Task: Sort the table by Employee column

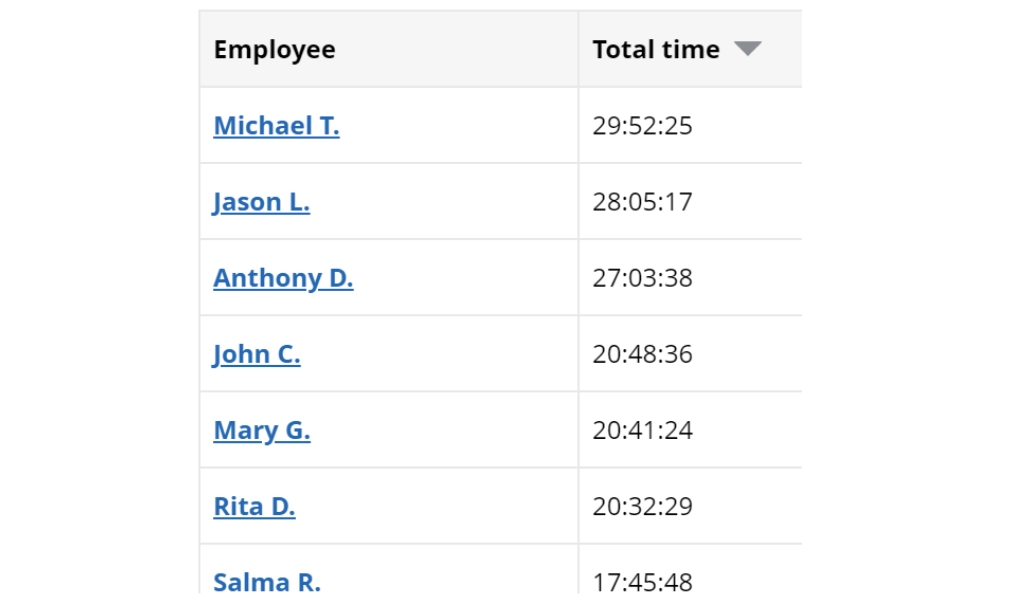Action: 273,49
